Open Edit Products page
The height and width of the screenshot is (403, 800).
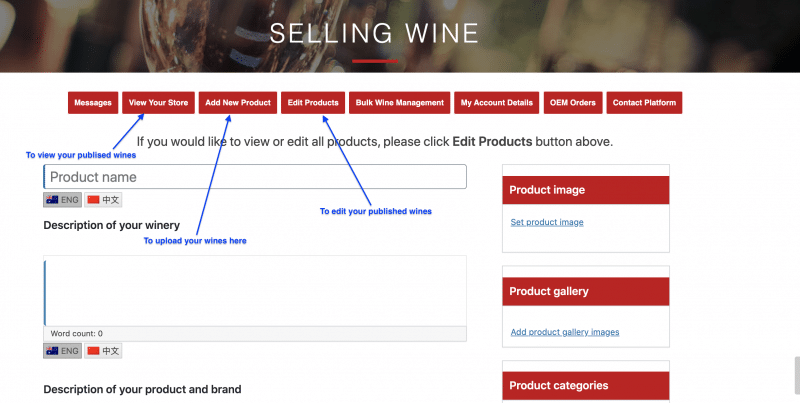pyautogui.click(x=313, y=103)
